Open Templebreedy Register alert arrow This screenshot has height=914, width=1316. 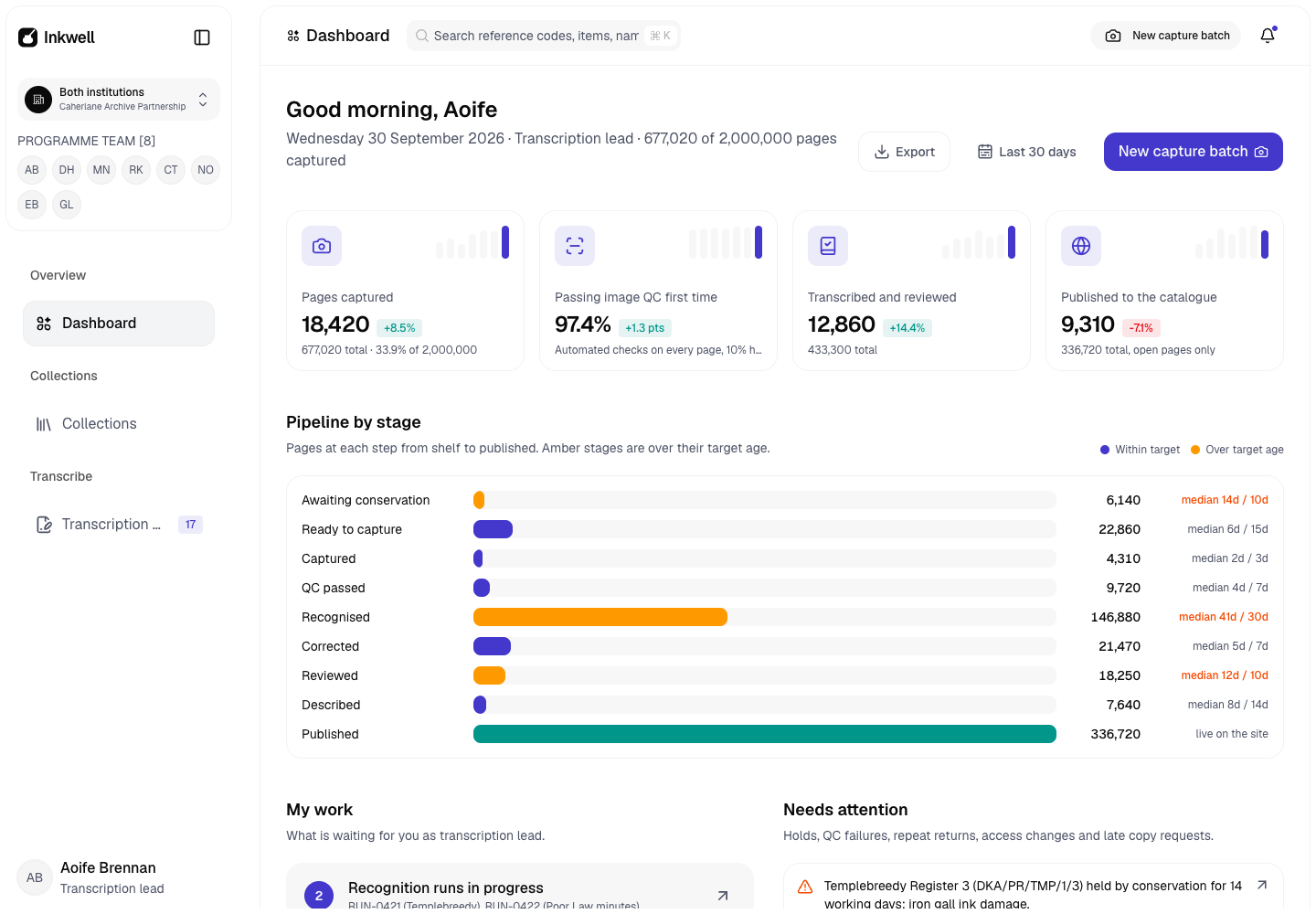coord(1262,885)
